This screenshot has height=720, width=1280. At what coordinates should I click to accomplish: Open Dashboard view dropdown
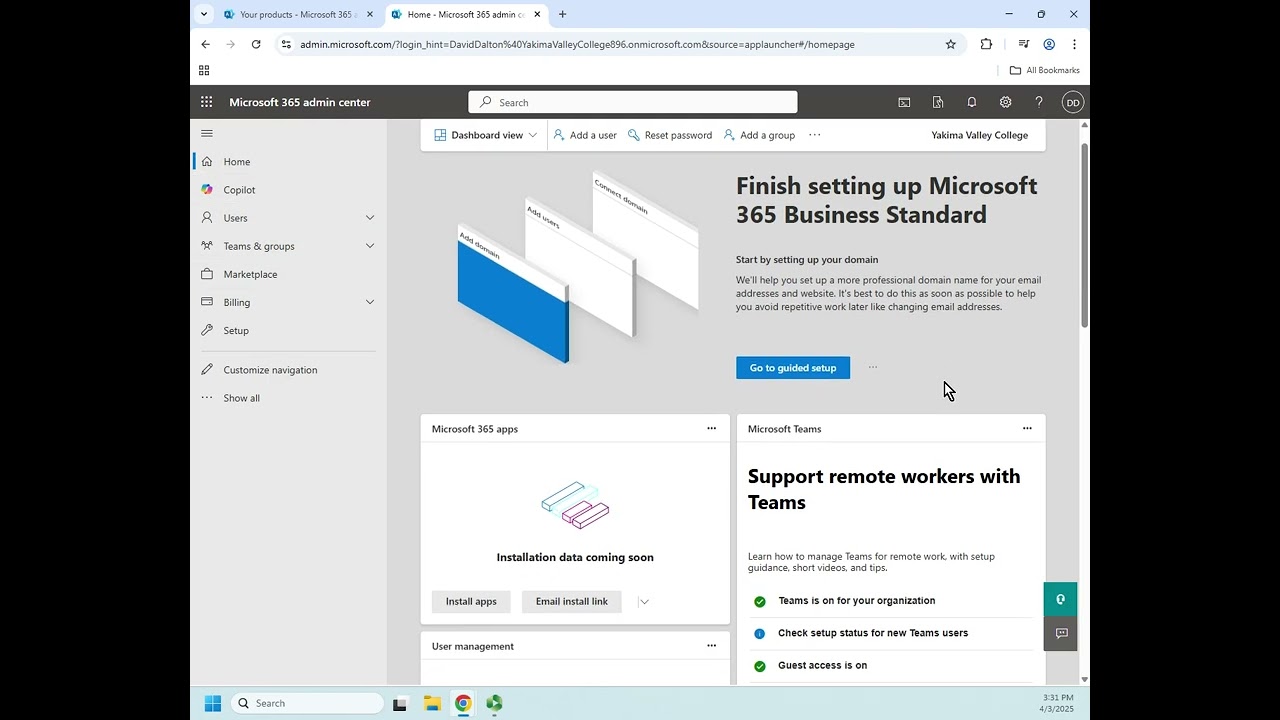pos(486,135)
